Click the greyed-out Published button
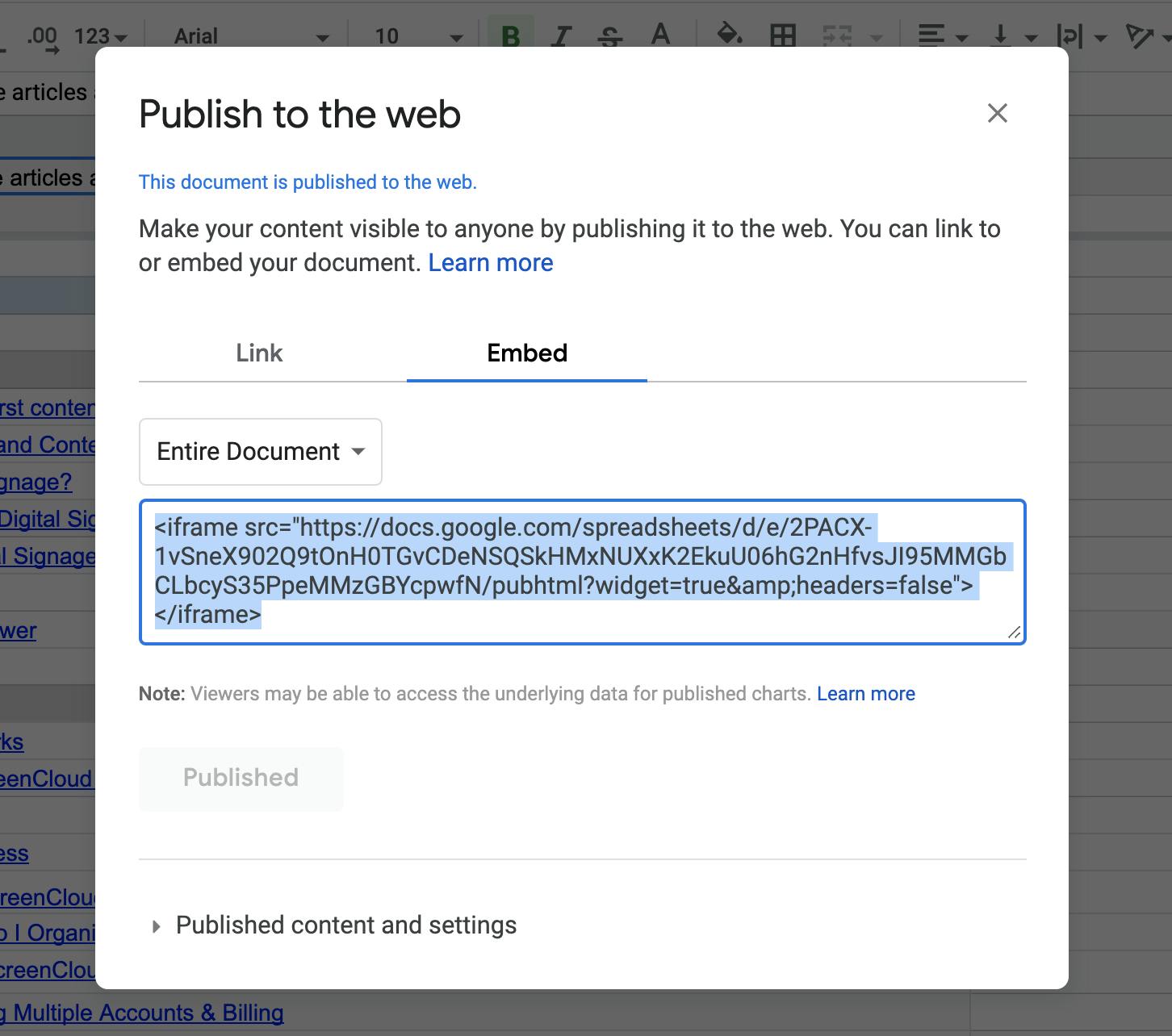Screen dimensions: 1172x1036 (x=241, y=778)
